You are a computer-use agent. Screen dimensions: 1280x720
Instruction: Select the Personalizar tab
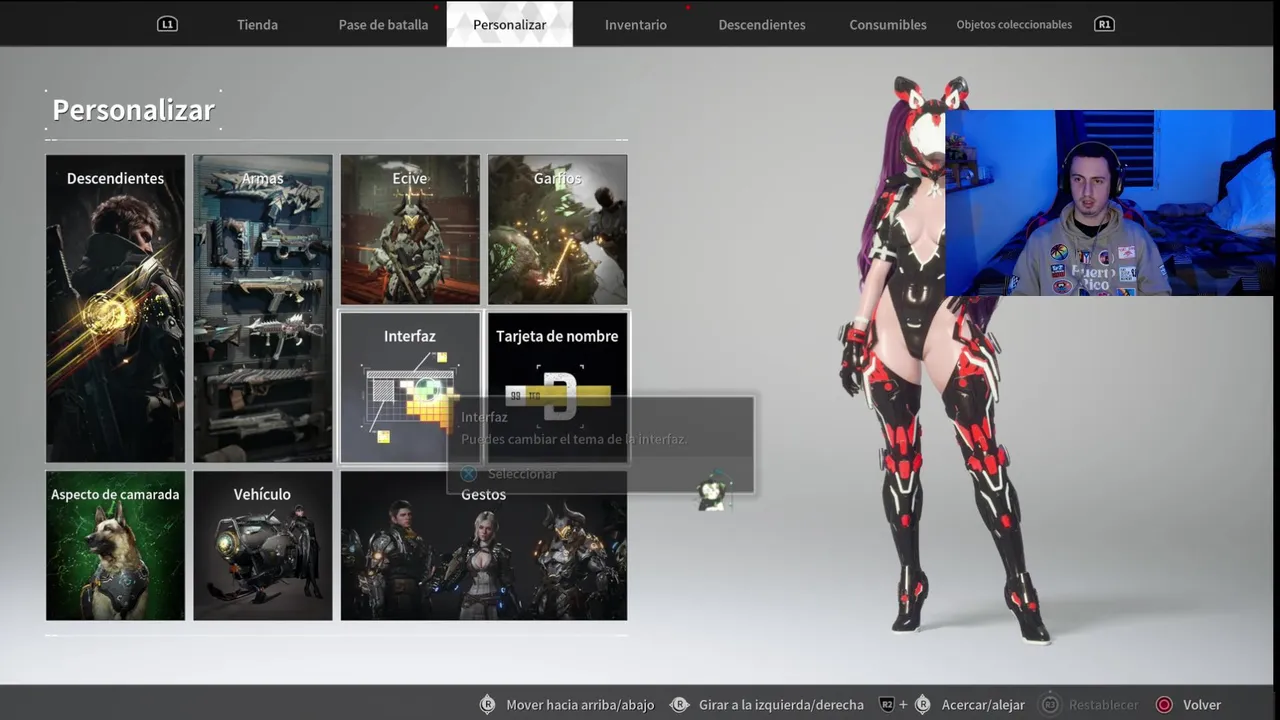click(x=510, y=24)
